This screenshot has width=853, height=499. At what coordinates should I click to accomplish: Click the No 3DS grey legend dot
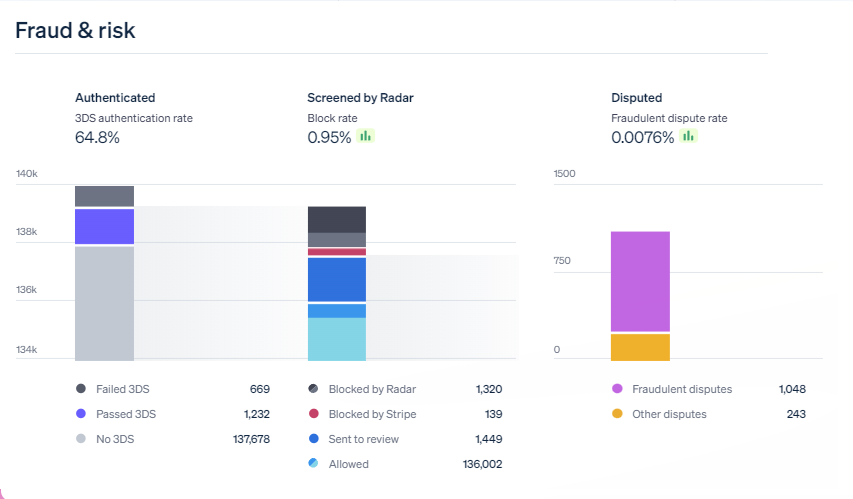pos(81,439)
